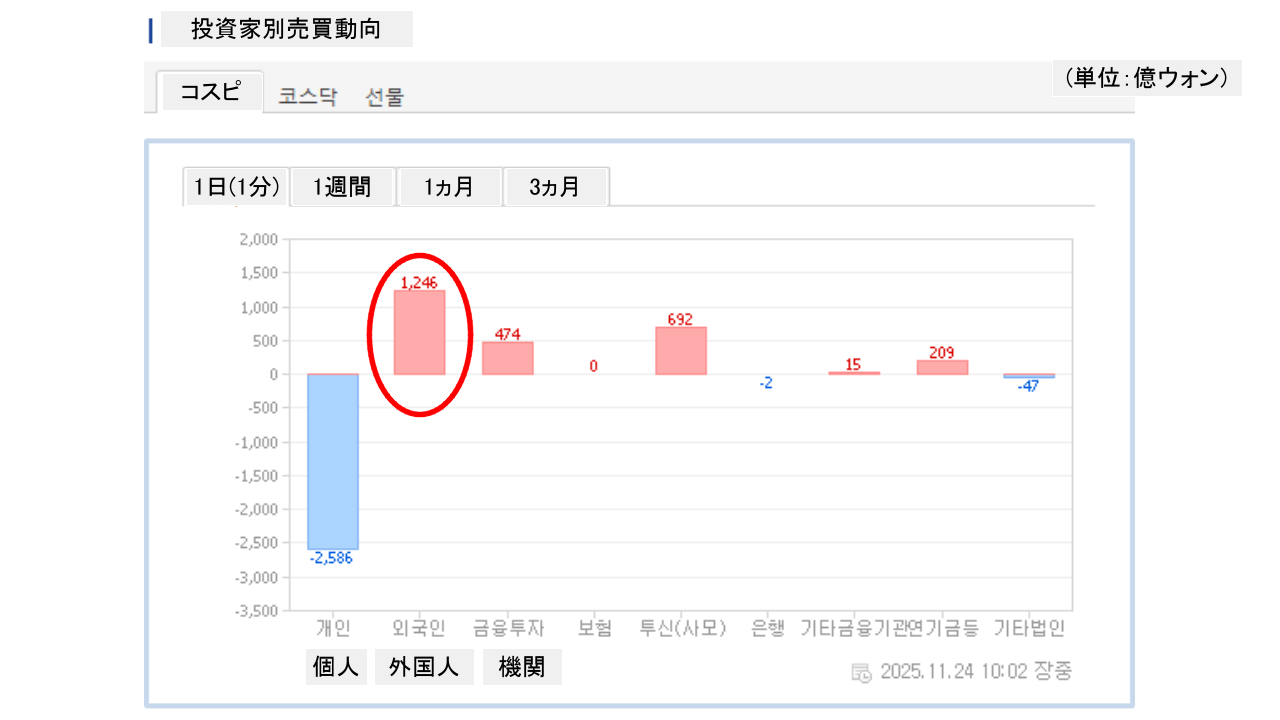Click the small 기타법인 bar showing -47

click(x=1029, y=376)
